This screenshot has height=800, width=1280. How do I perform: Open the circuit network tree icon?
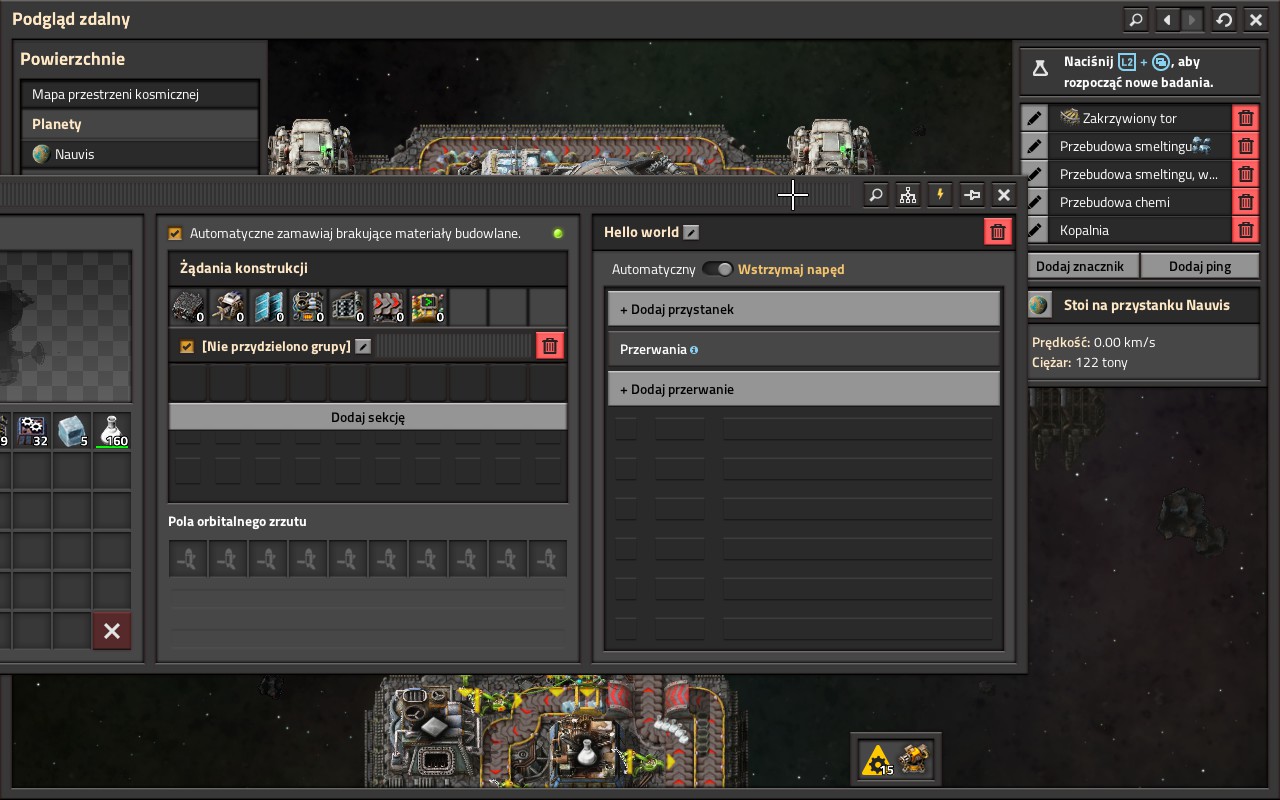point(908,195)
